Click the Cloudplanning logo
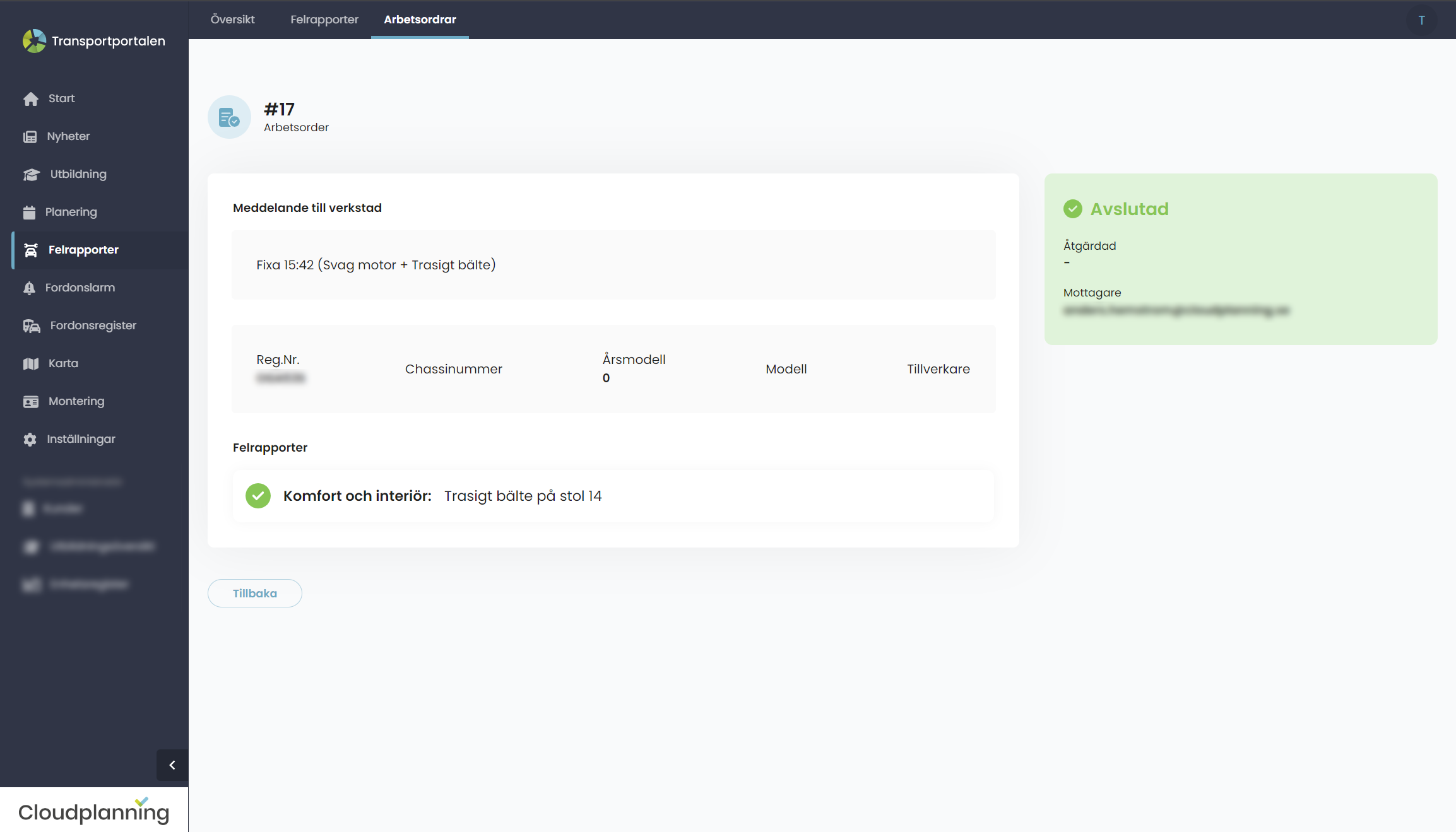The image size is (1456, 832). tap(93, 811)
